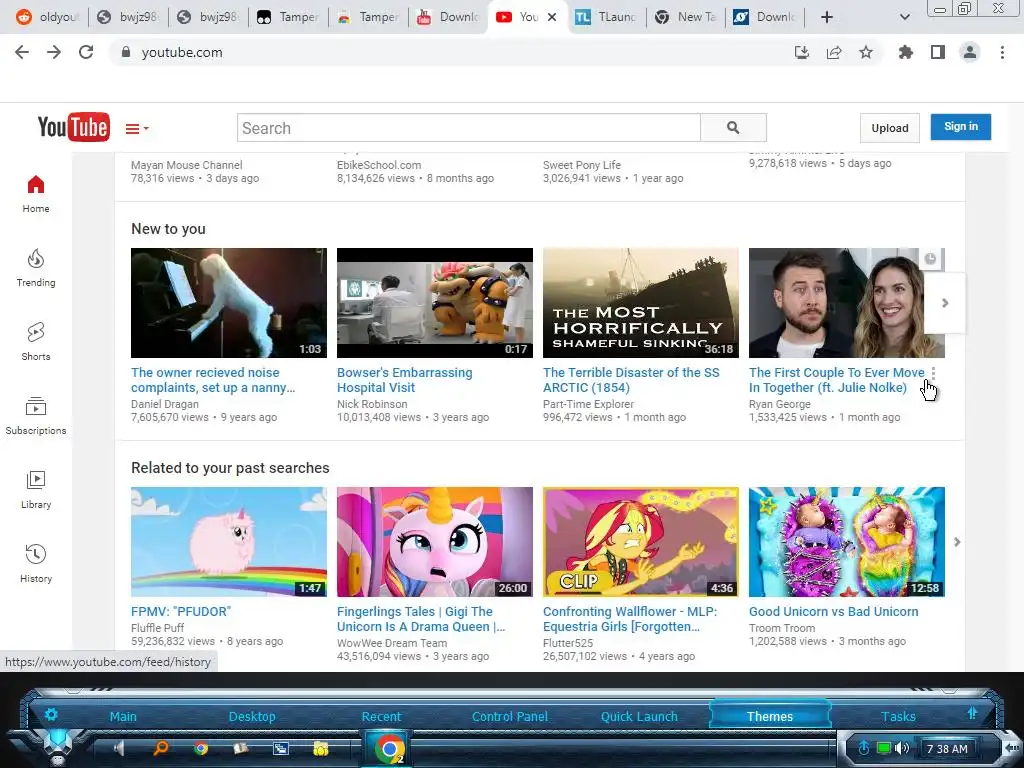Switch to the TLaunc tab

point(607,17)
